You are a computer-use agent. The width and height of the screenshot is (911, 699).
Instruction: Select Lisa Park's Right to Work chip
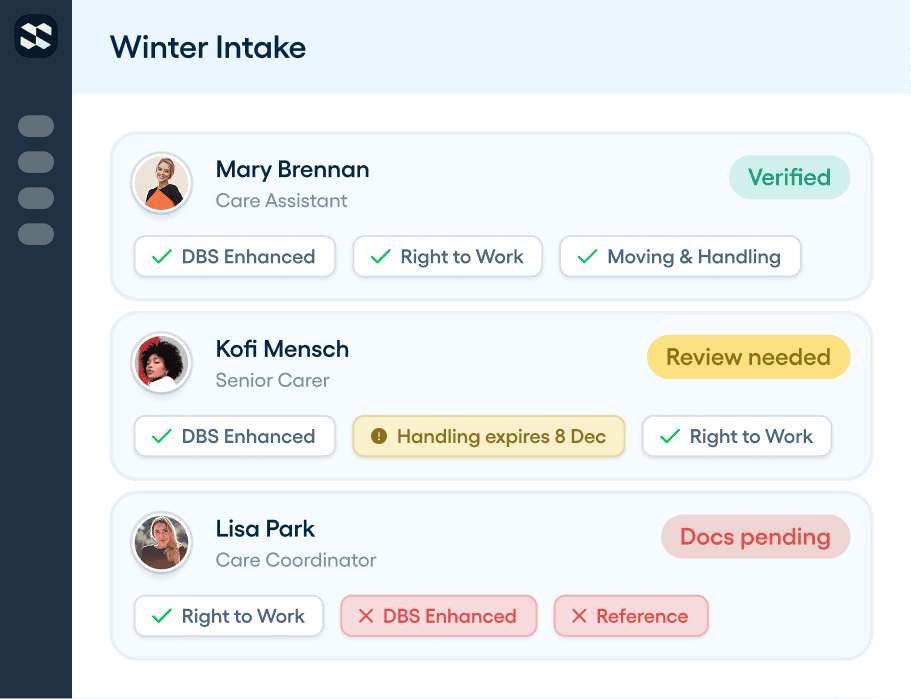229,615
